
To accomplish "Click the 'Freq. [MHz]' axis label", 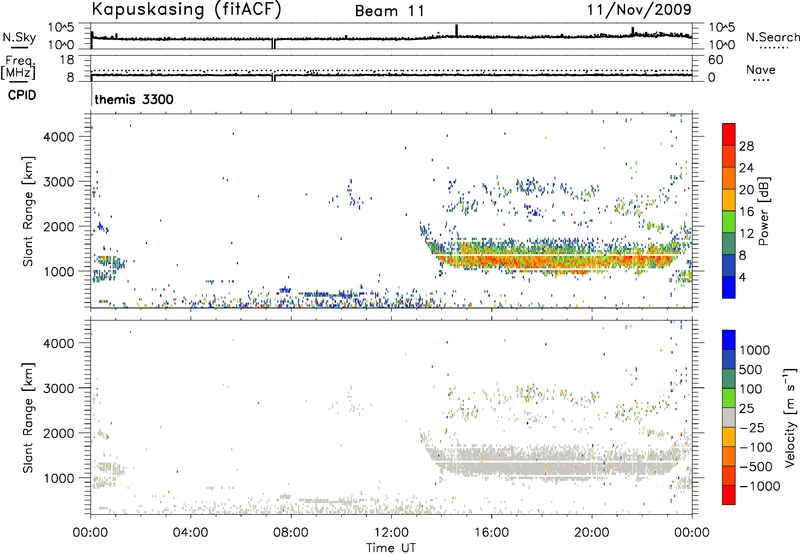I will tap(19, 67).
